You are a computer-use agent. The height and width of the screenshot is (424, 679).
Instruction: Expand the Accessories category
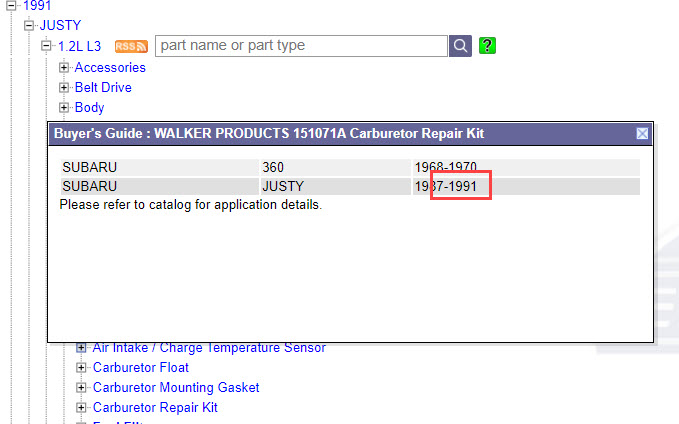tap(64, 68)
